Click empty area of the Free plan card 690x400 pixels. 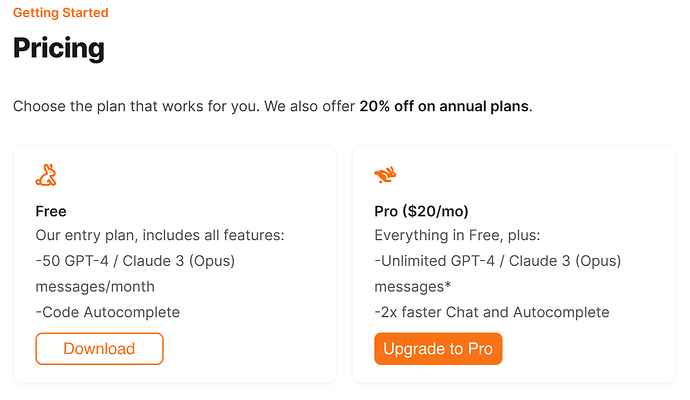pyautogui.click(x=246, y=185)
